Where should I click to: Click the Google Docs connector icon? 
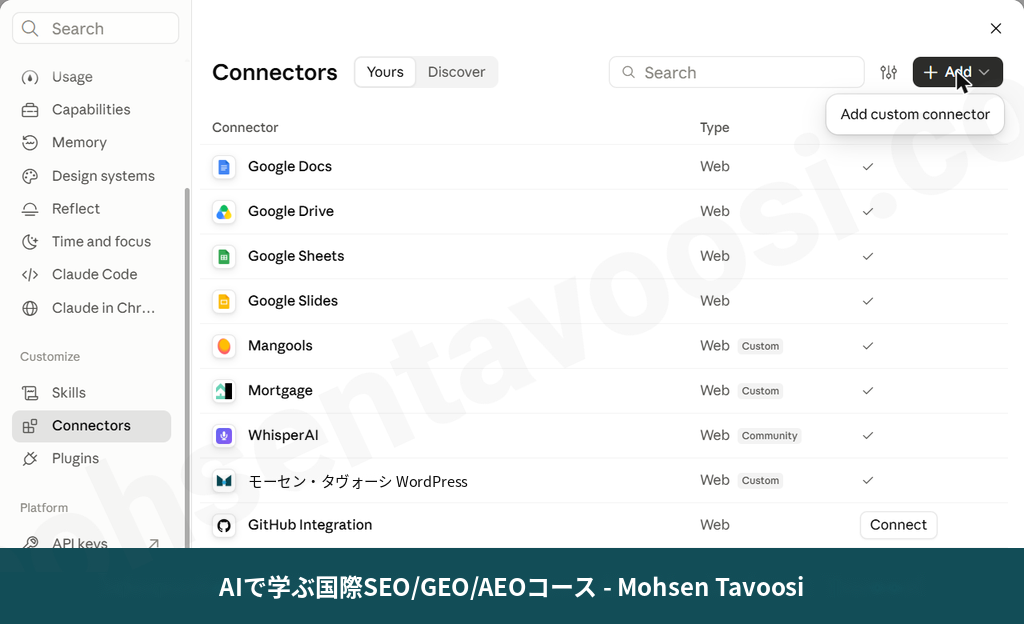[224, 167]
